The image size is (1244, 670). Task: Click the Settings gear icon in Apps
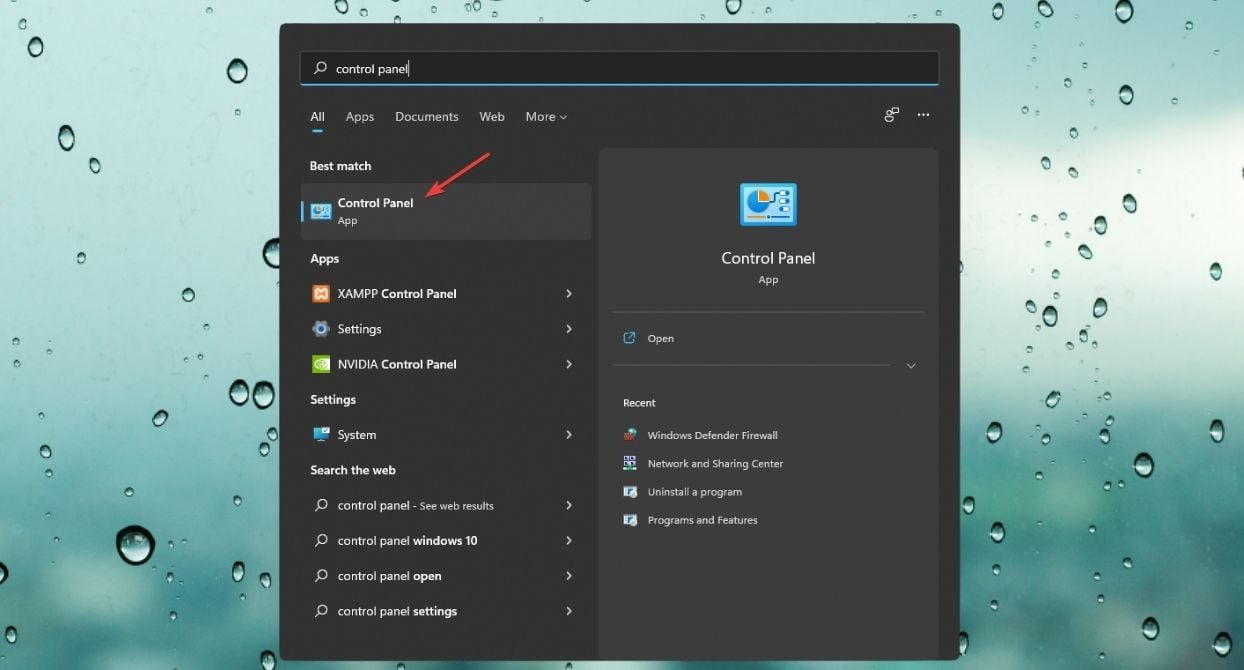321,329
